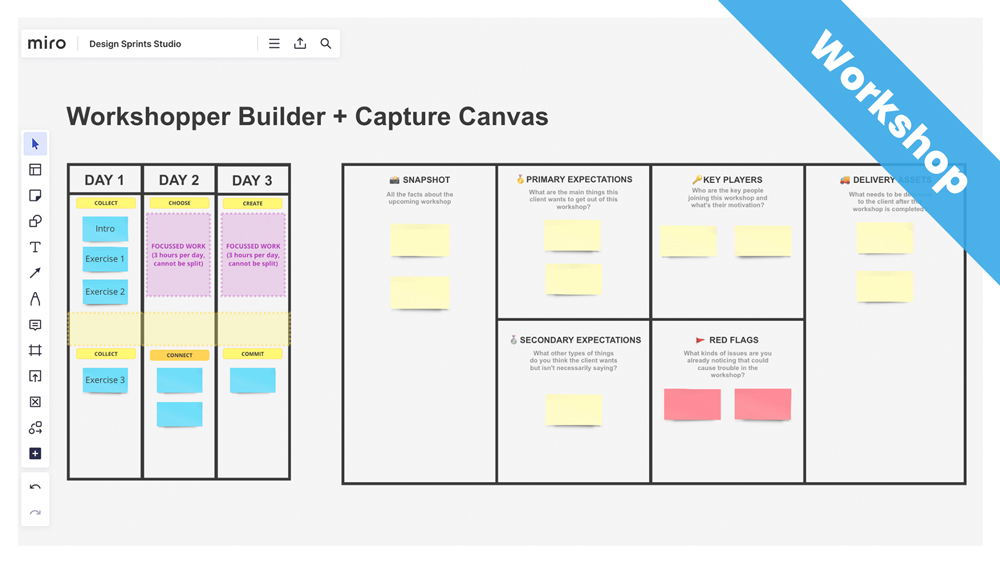Screen dimensions: 1000x563
Task: Open the board search
Action: tap(326, 44)
